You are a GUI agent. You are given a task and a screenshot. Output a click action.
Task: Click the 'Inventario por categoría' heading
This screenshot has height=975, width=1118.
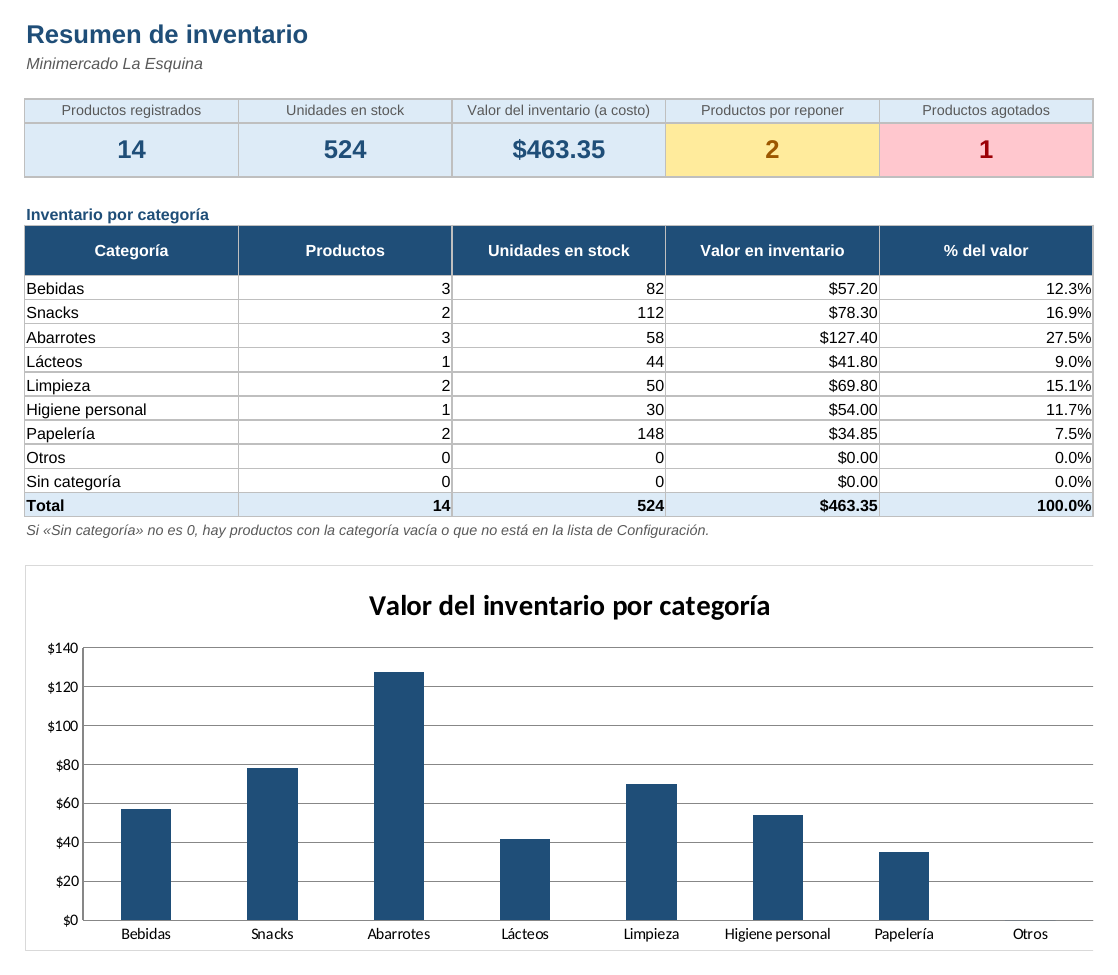pos(118,215)
